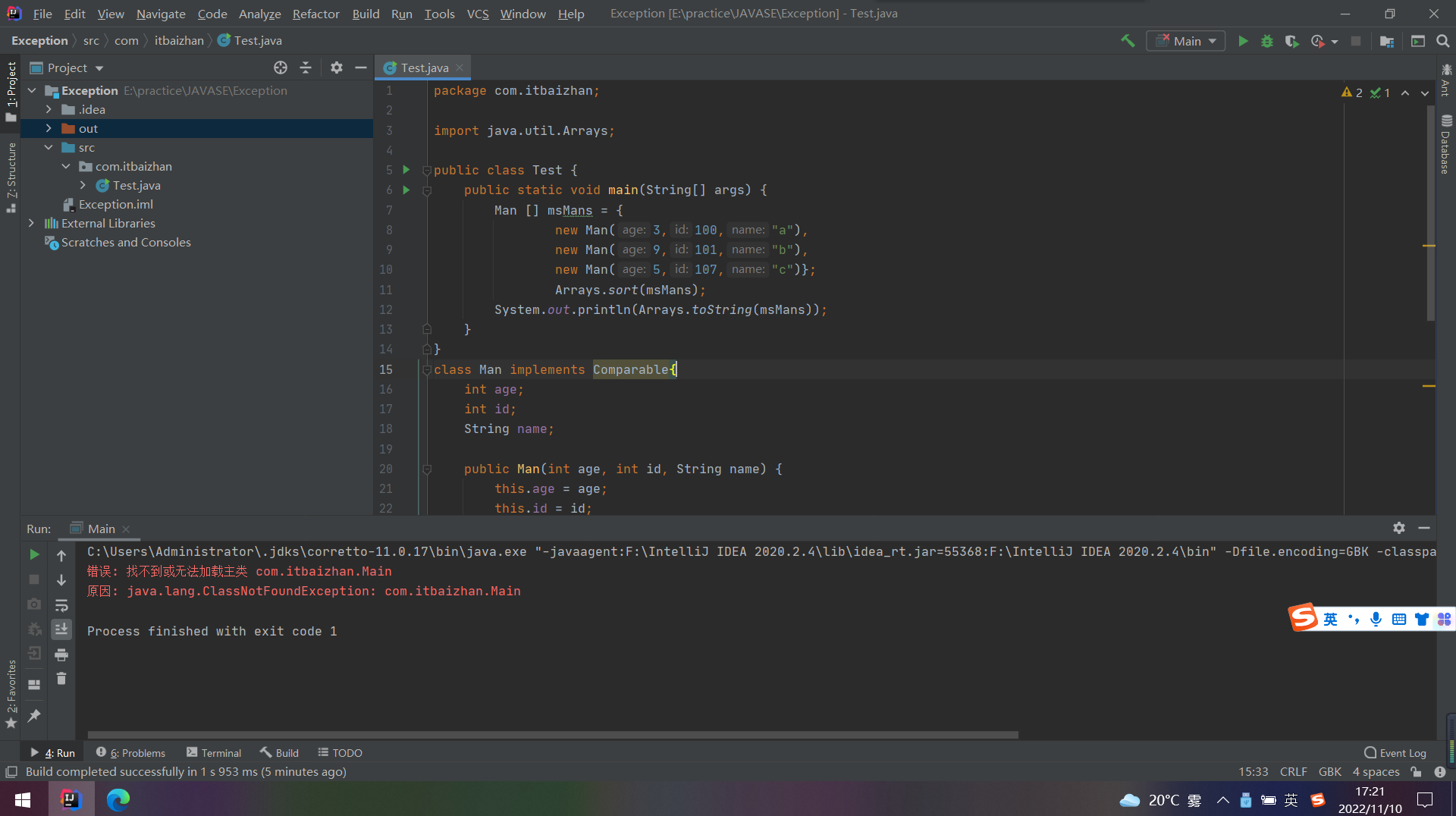Collapse all in Project panel

(306, 67)
